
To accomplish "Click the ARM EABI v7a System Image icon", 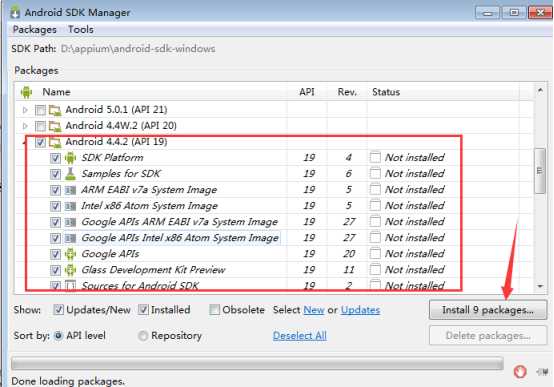I will coord(70,190).
